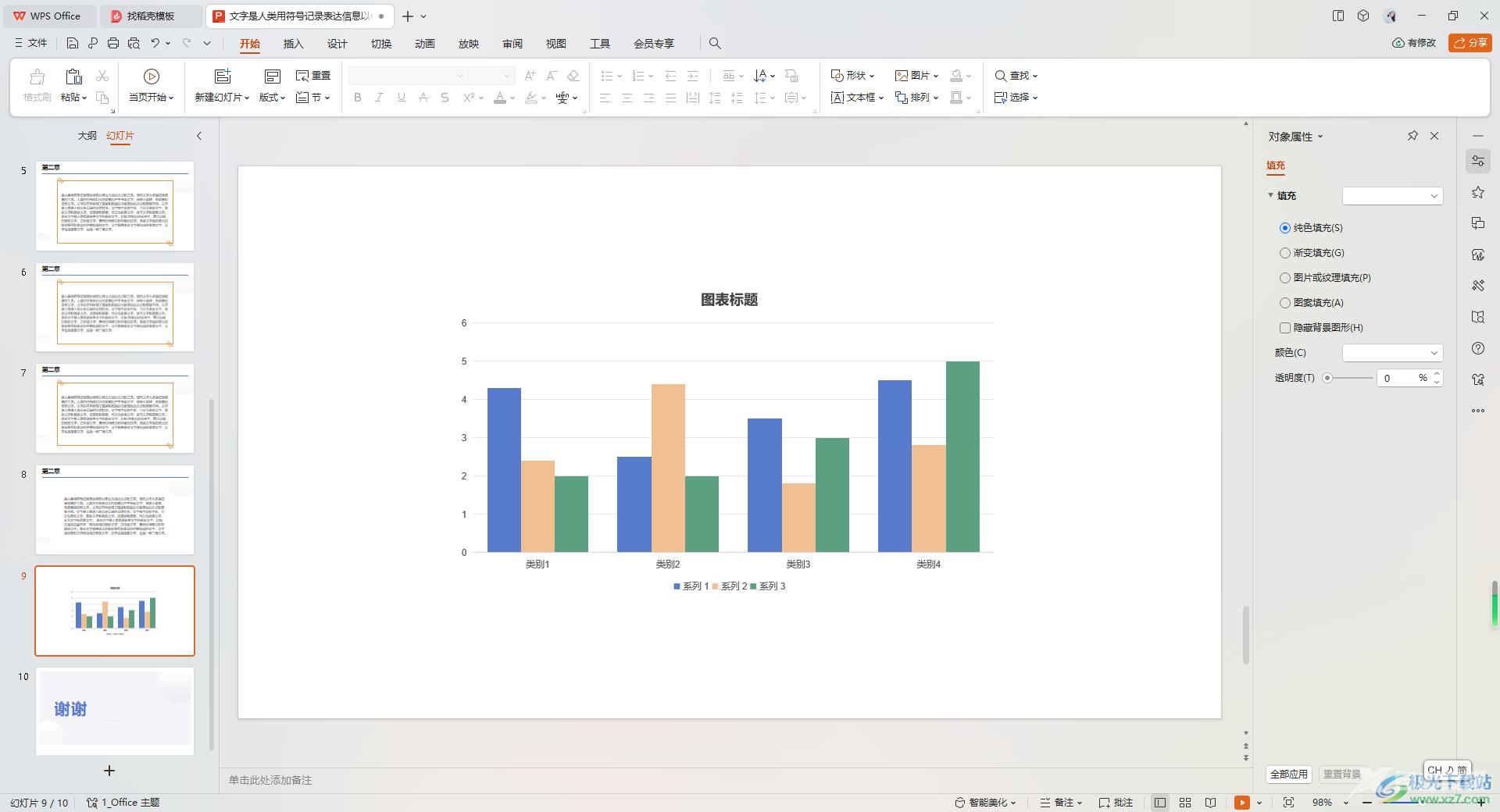Click the 格式刷 format painter icon

[37, 77]
